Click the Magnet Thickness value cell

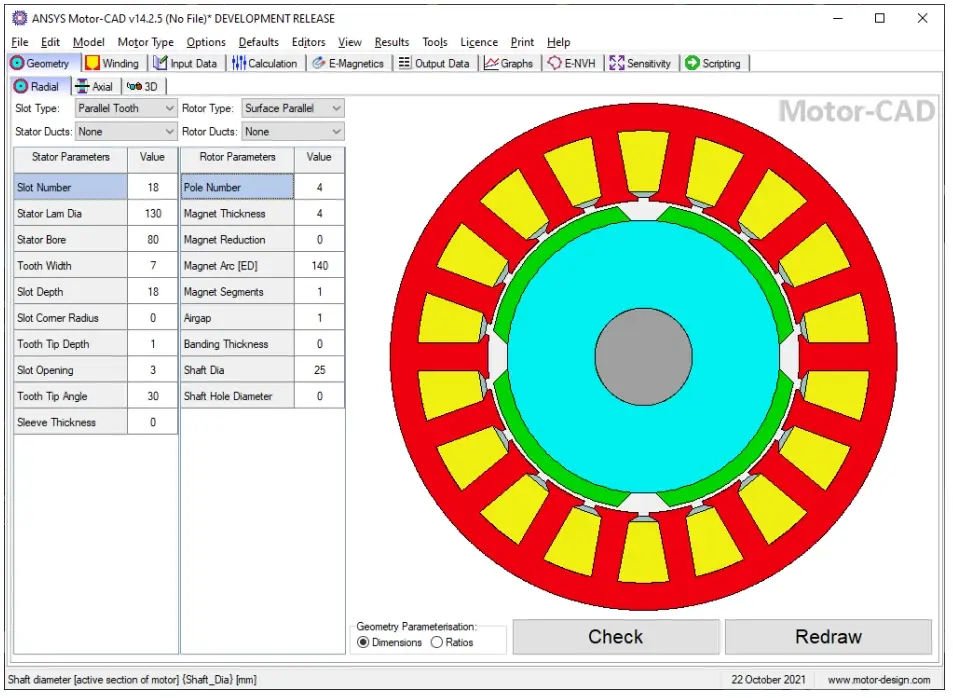[x=320, y=213]
